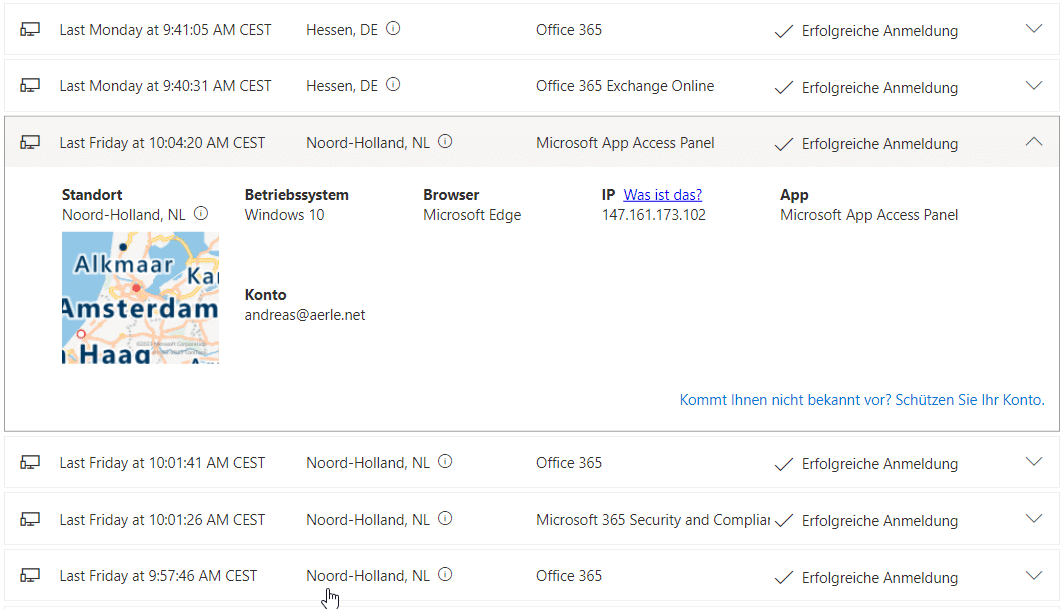
Task: Click info icon beside Hessen, DE at 9:41:05
Action: tap(393, 29)
